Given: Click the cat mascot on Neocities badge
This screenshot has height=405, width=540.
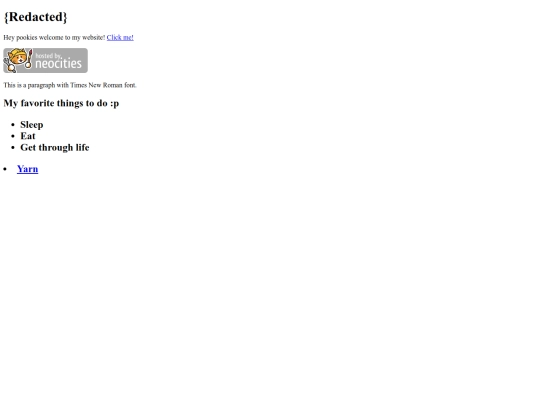Looking at the screenshot, I should [x=17, y=59].
